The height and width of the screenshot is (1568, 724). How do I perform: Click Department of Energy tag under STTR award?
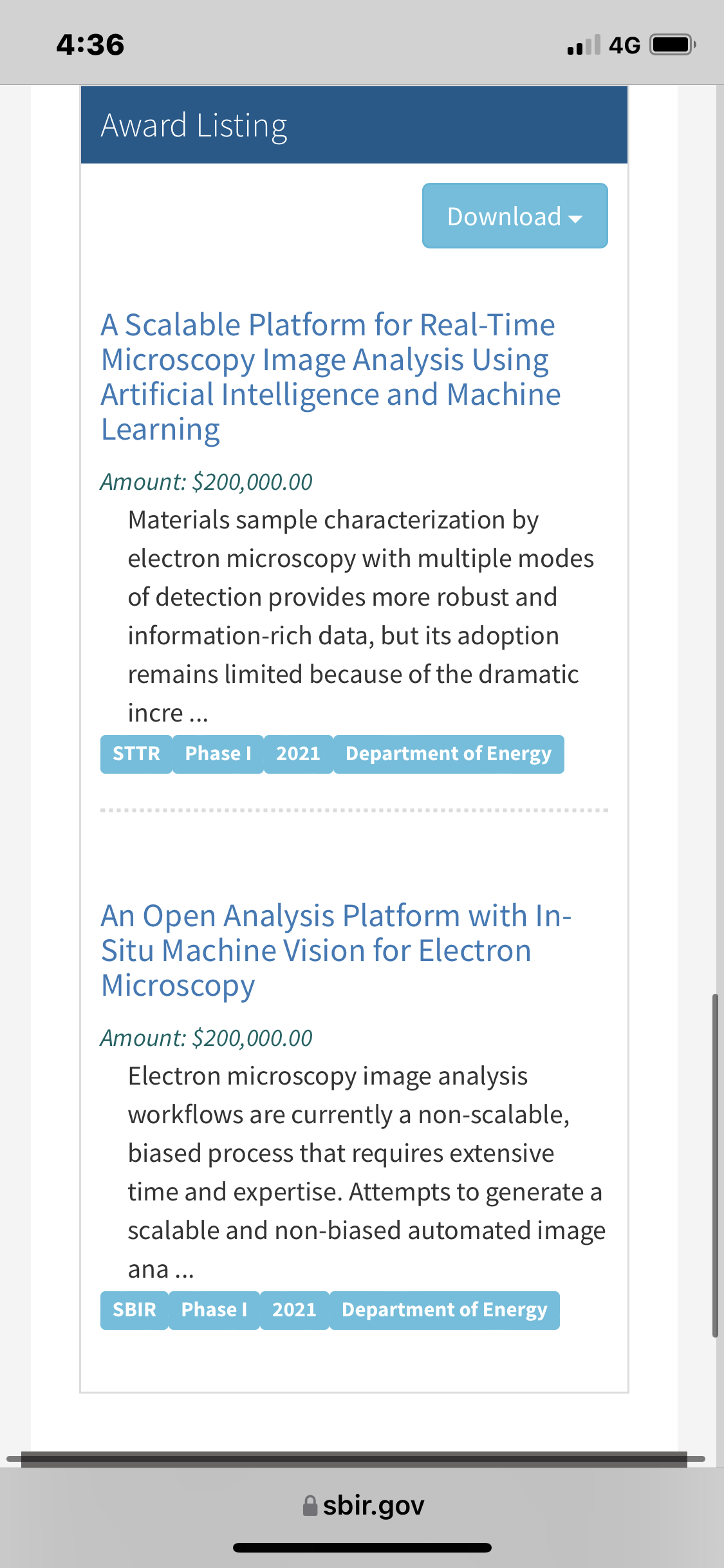click(x=449, y=754)
